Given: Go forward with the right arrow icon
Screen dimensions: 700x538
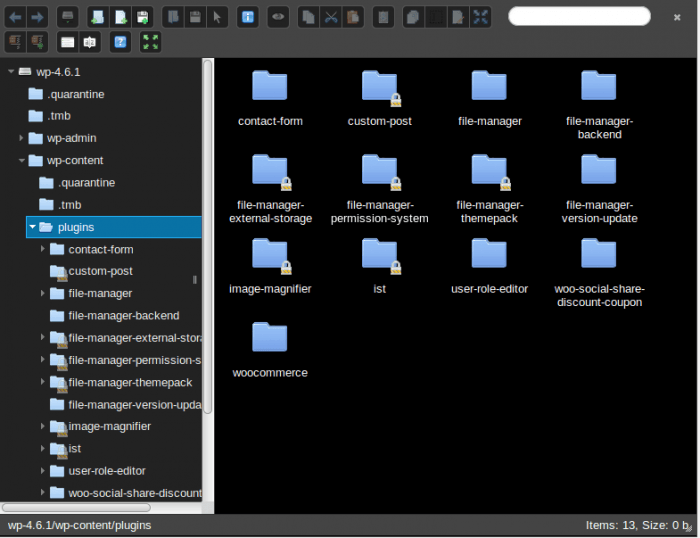Looking at the screenshot, I should point(37,17).
